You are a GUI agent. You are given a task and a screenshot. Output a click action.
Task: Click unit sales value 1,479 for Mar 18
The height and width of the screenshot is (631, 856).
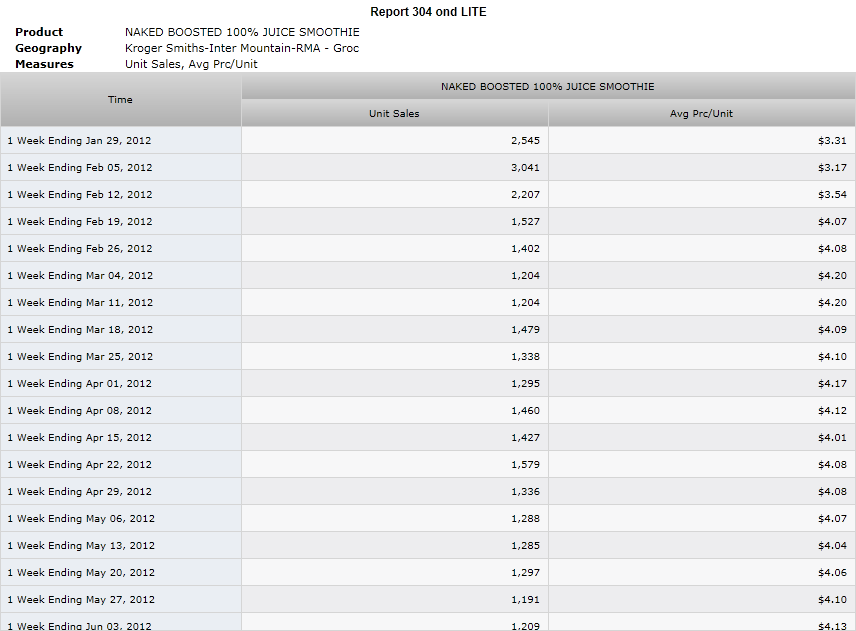coord(525,330)
